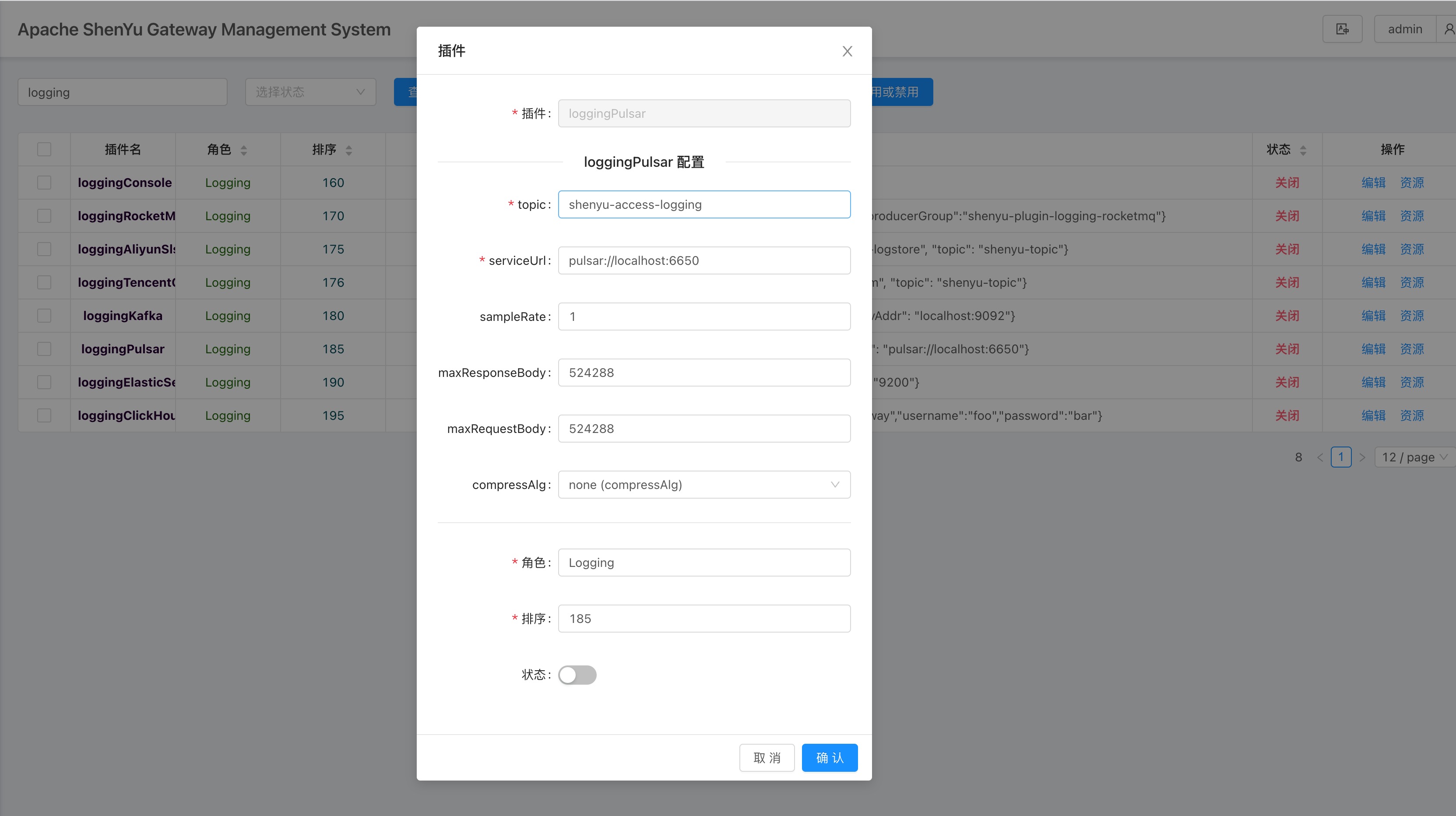Go to previous page arrow in pagination

click(x=1320, y=457)
